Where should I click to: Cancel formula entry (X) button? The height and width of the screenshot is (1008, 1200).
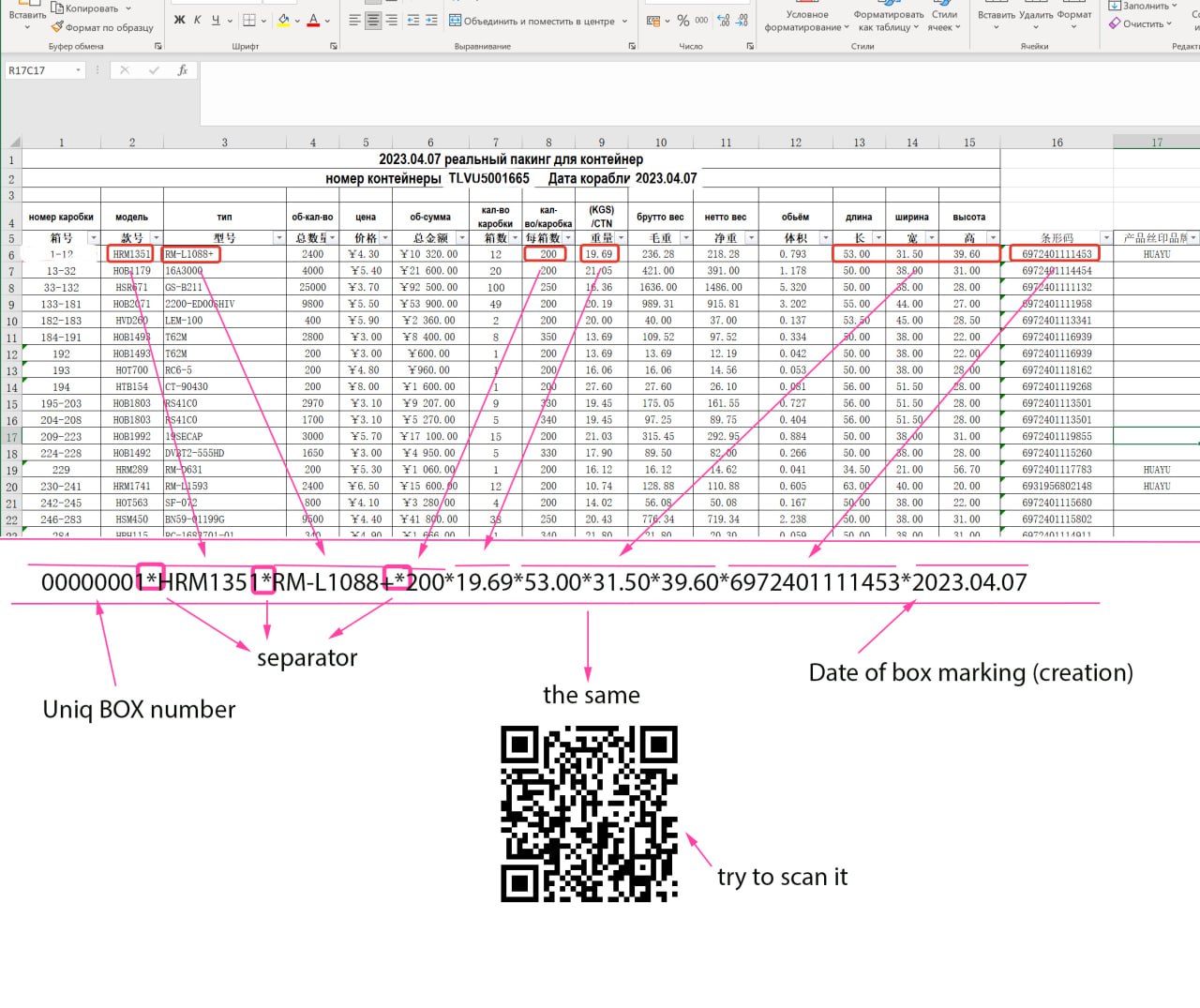tap(125, 70)
